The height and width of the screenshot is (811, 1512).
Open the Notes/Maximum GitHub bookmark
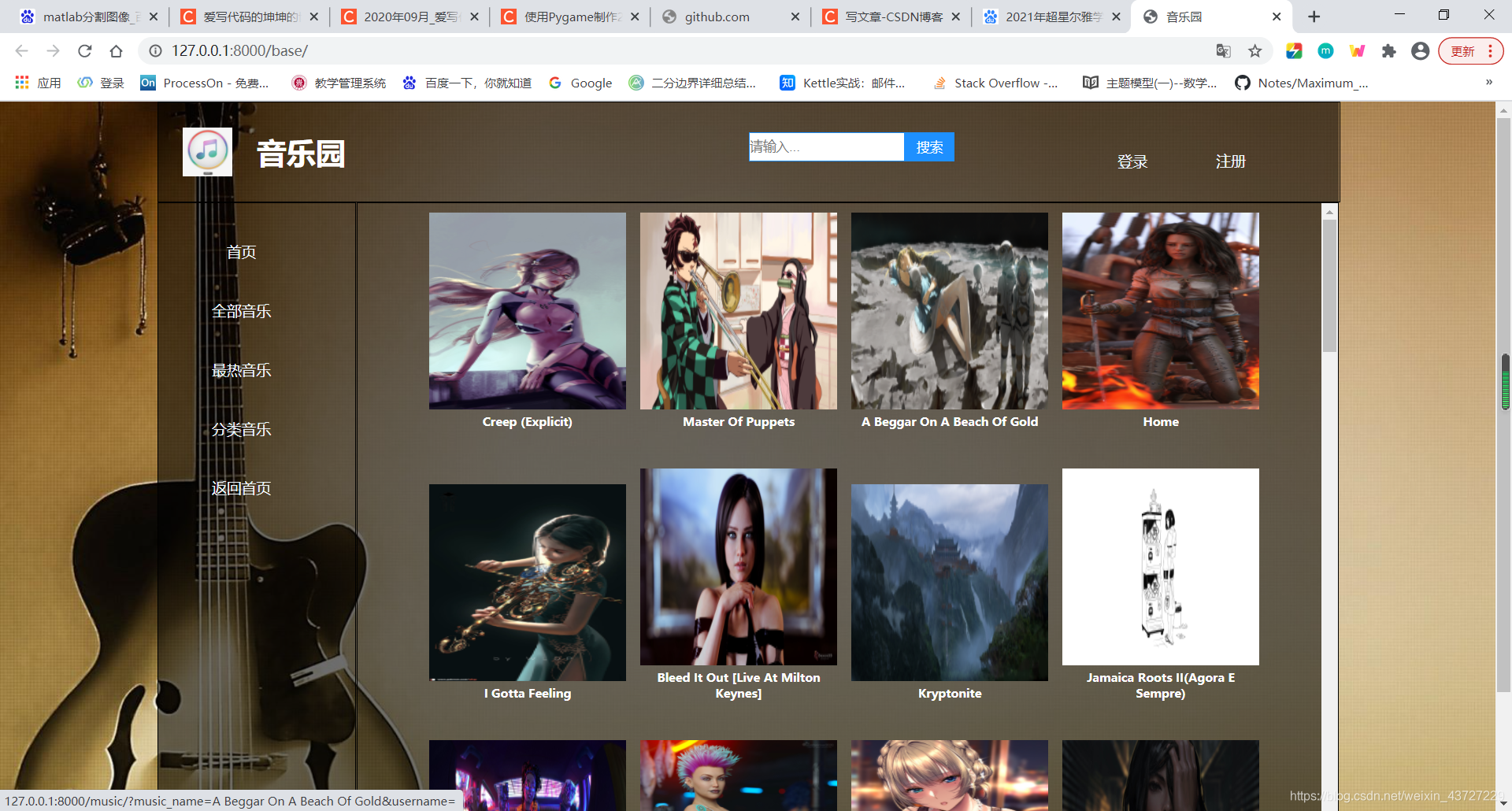(x=1302, y=83)
